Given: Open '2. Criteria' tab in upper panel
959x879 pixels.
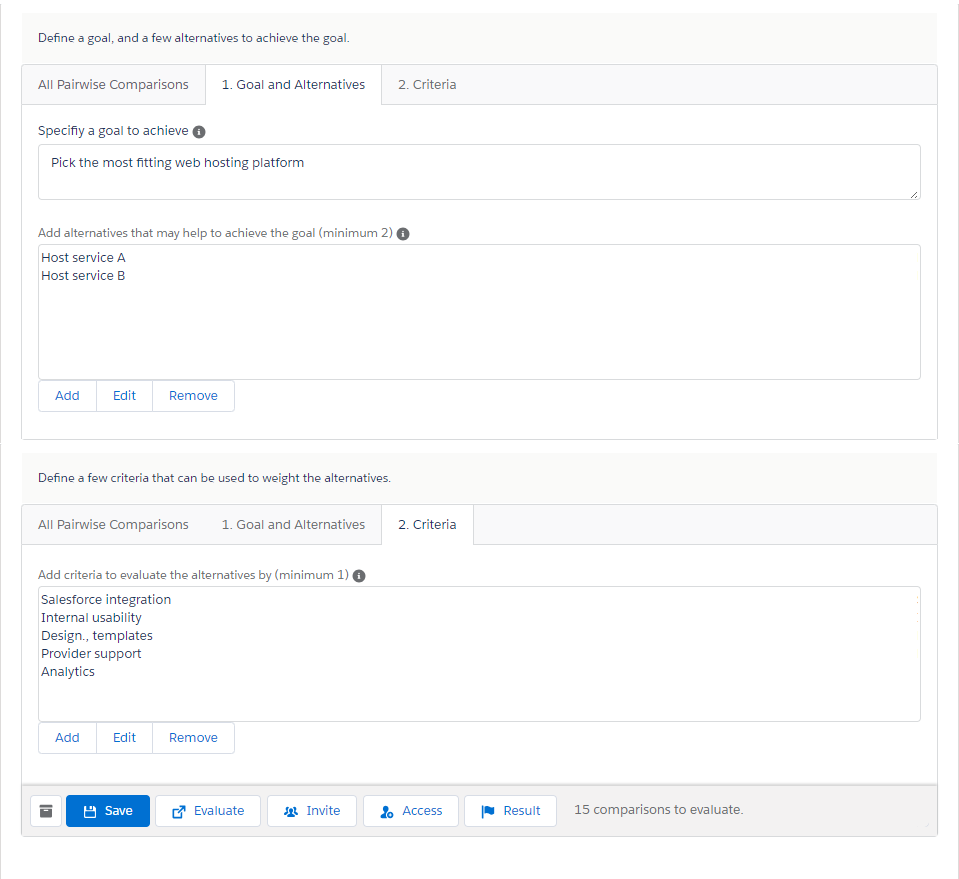Looking at the screenshot, I should click(427, 84).
